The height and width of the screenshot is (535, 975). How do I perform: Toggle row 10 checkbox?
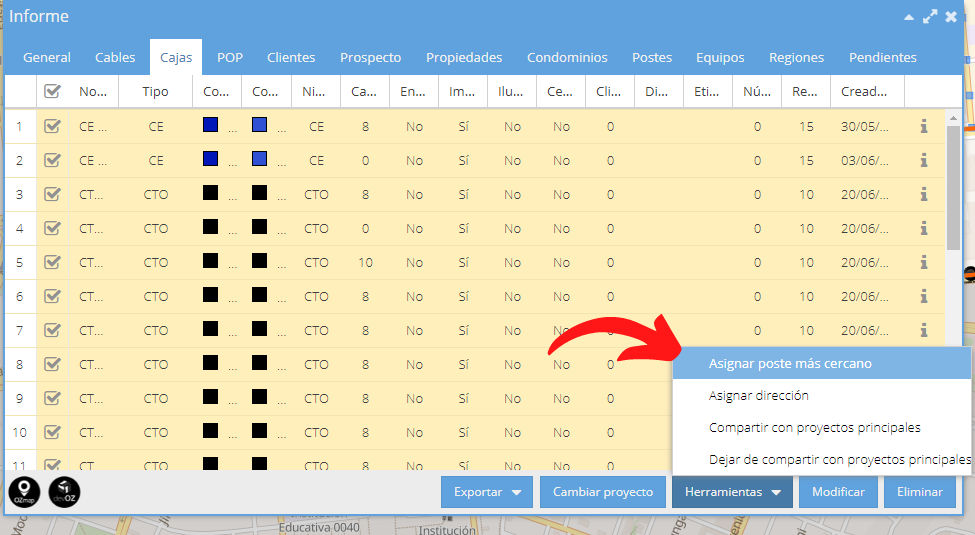(x=52, y=432)
